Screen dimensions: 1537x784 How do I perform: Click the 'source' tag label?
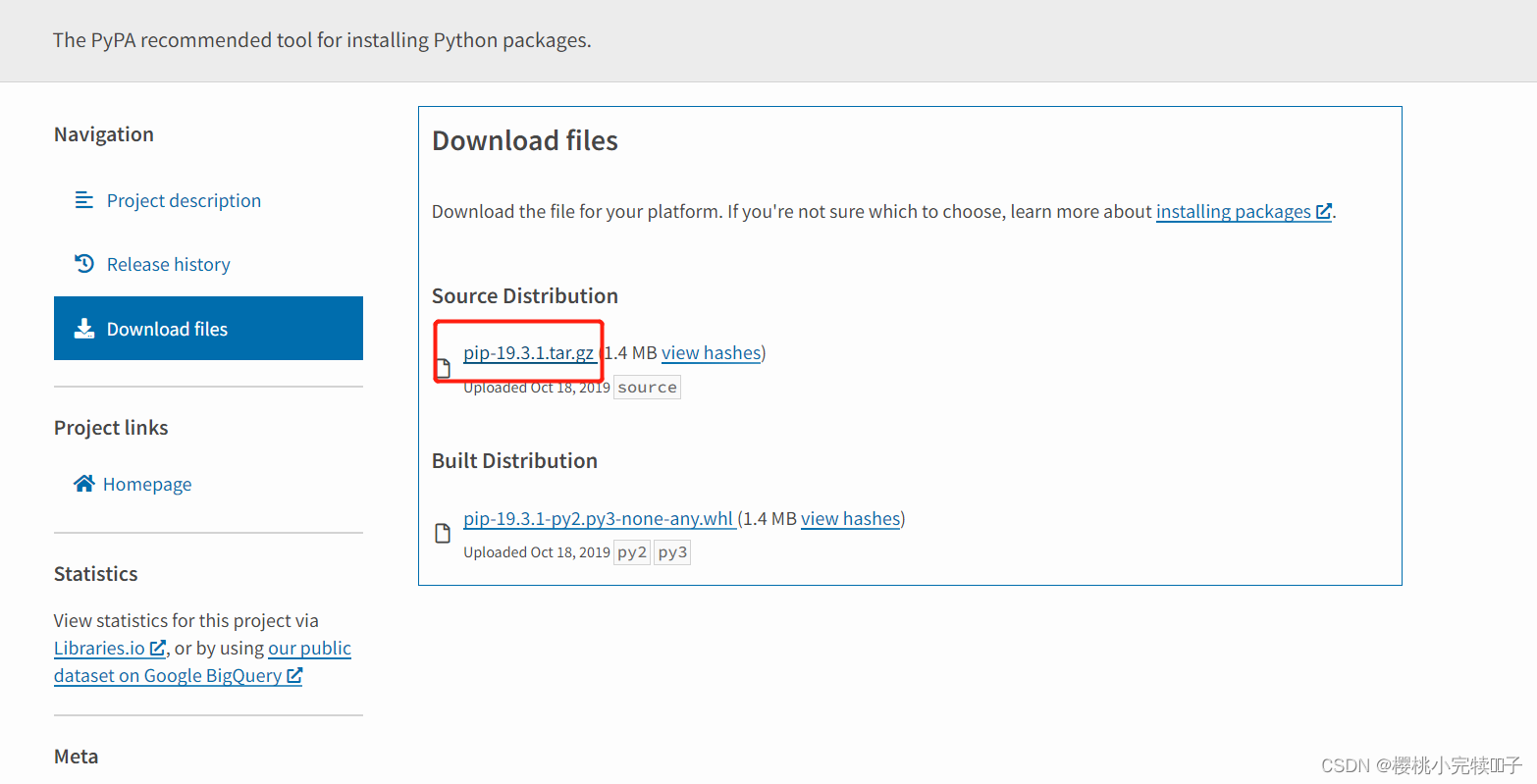pyautogui.click(x=647, y=388)
